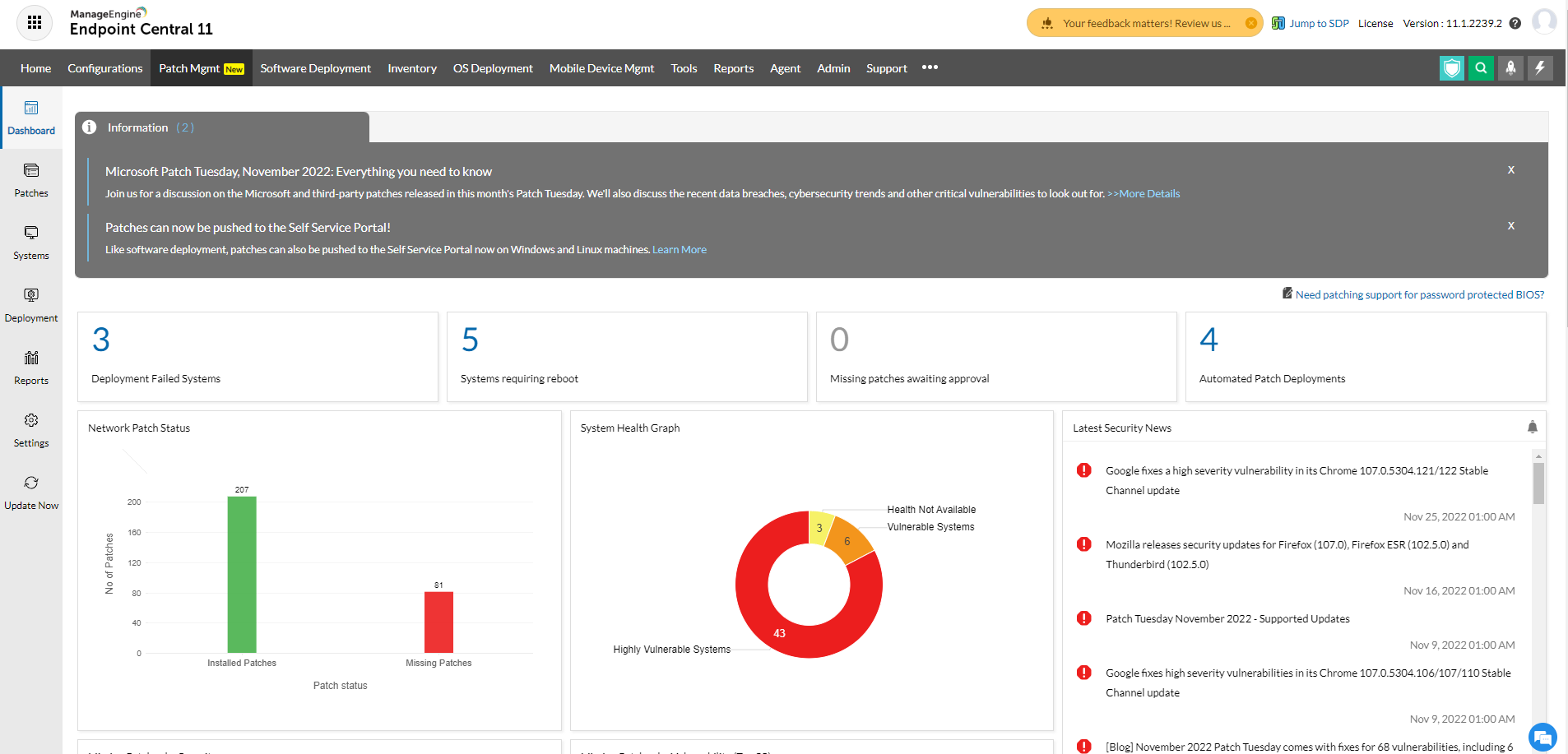
Task: Switch to the Inventory tab
Action: pos(412,68)
